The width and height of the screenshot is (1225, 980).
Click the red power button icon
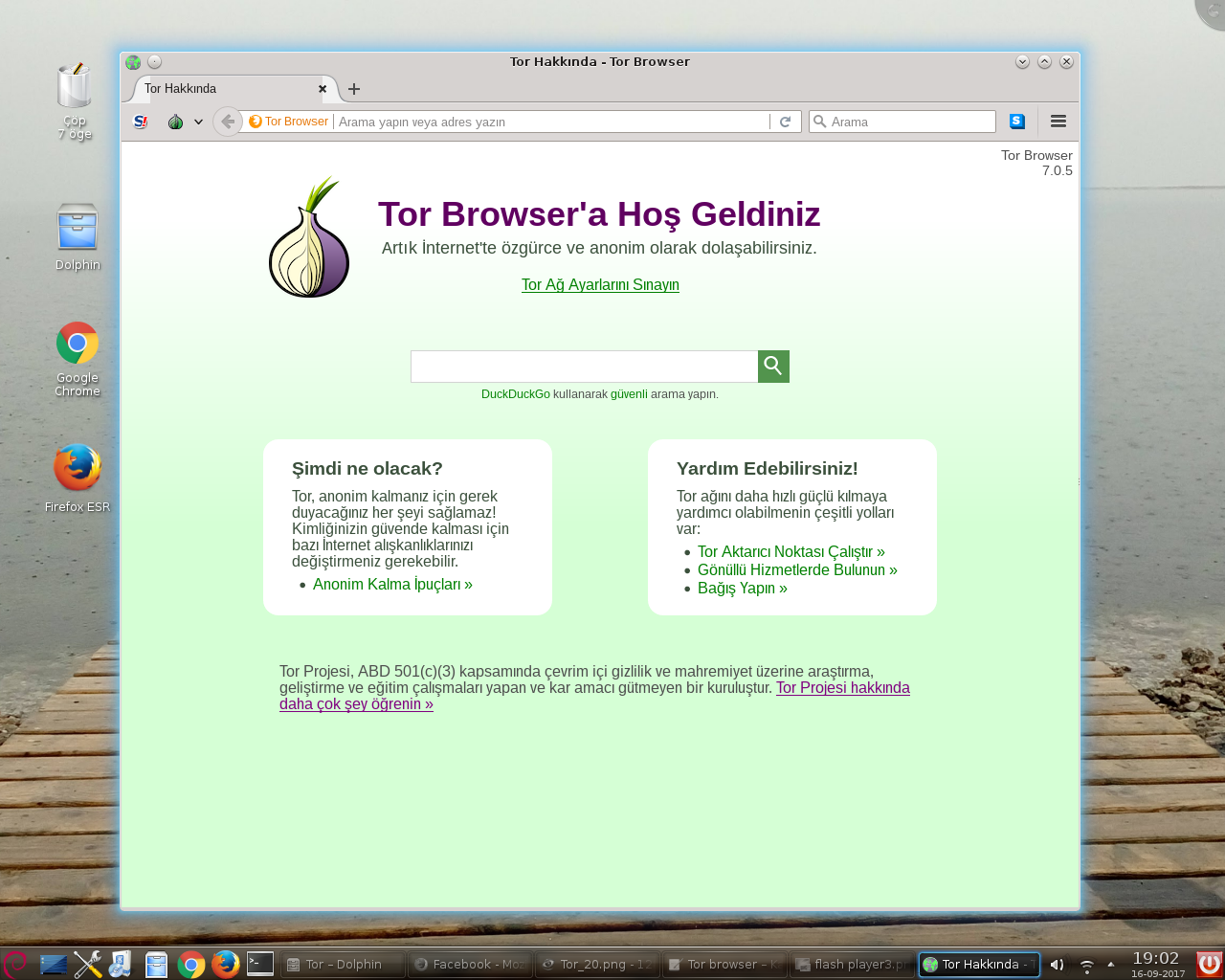coord(1209,964)
